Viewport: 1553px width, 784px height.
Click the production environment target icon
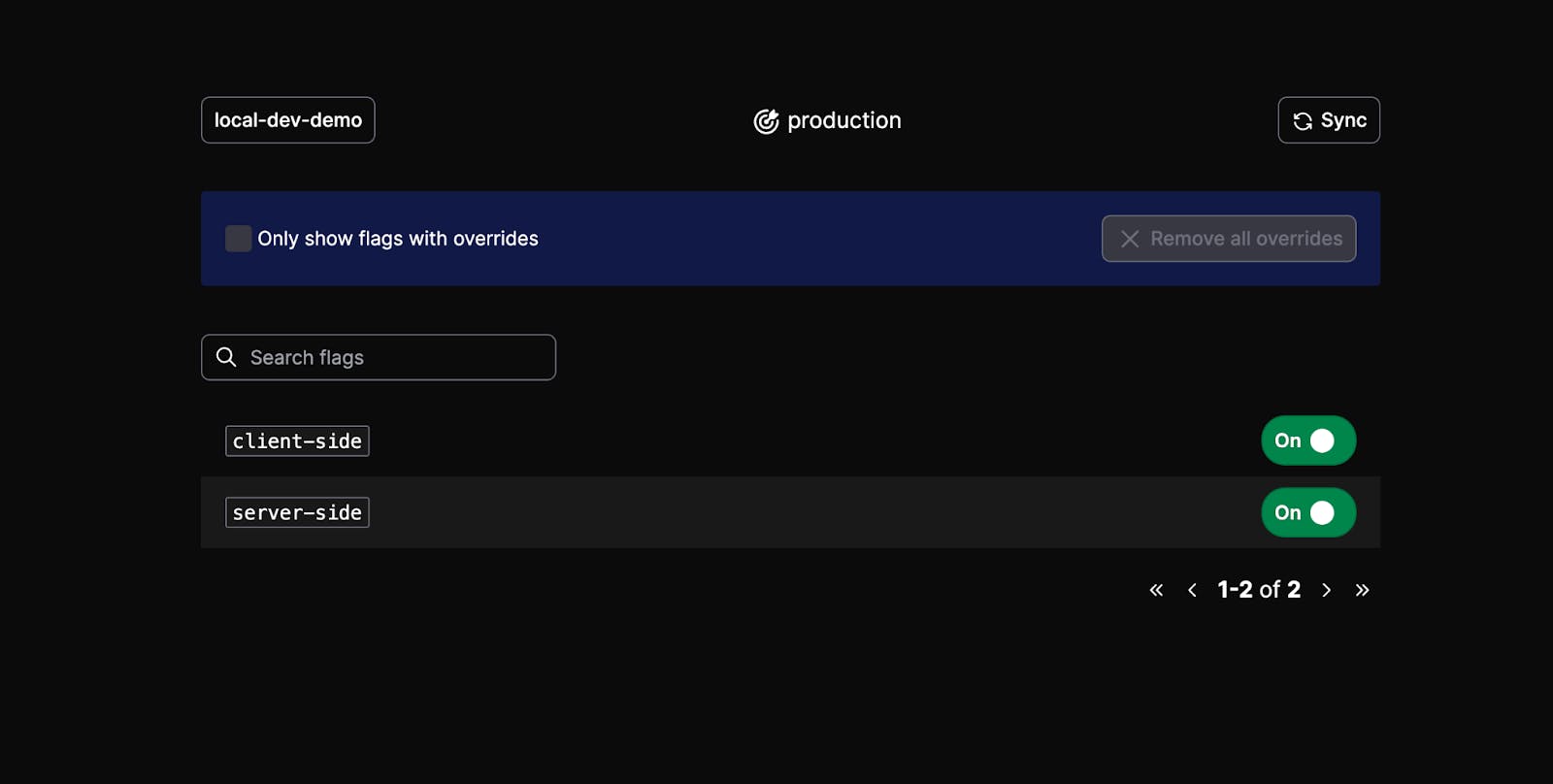[766, 121]
